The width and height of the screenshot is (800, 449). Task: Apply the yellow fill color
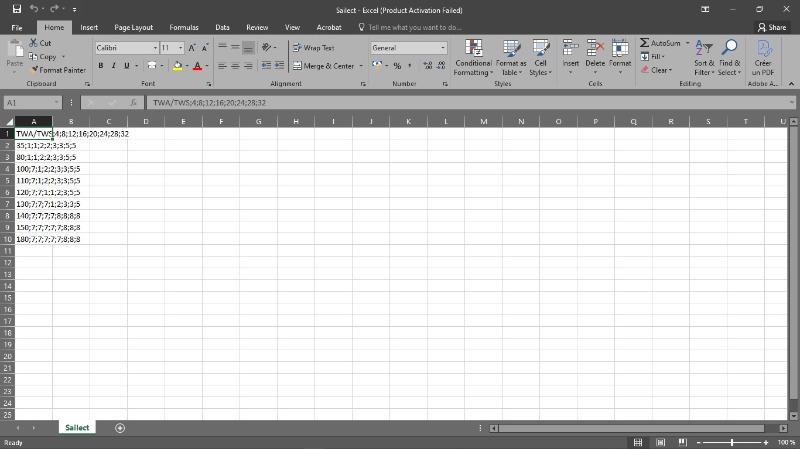click(178, 66)
